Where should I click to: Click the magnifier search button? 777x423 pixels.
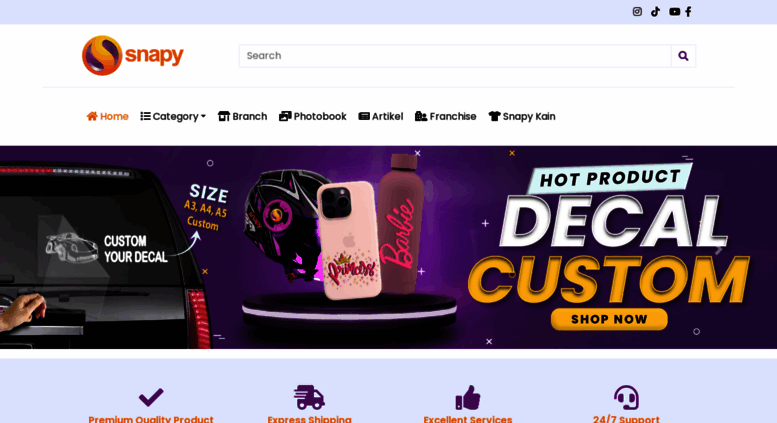(683, 56)
